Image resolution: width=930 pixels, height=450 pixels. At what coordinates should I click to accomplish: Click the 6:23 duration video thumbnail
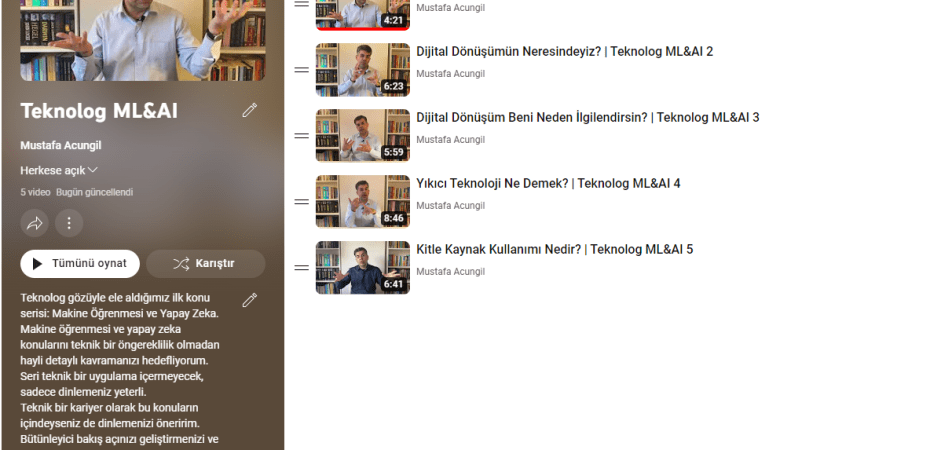pos(362,70)
